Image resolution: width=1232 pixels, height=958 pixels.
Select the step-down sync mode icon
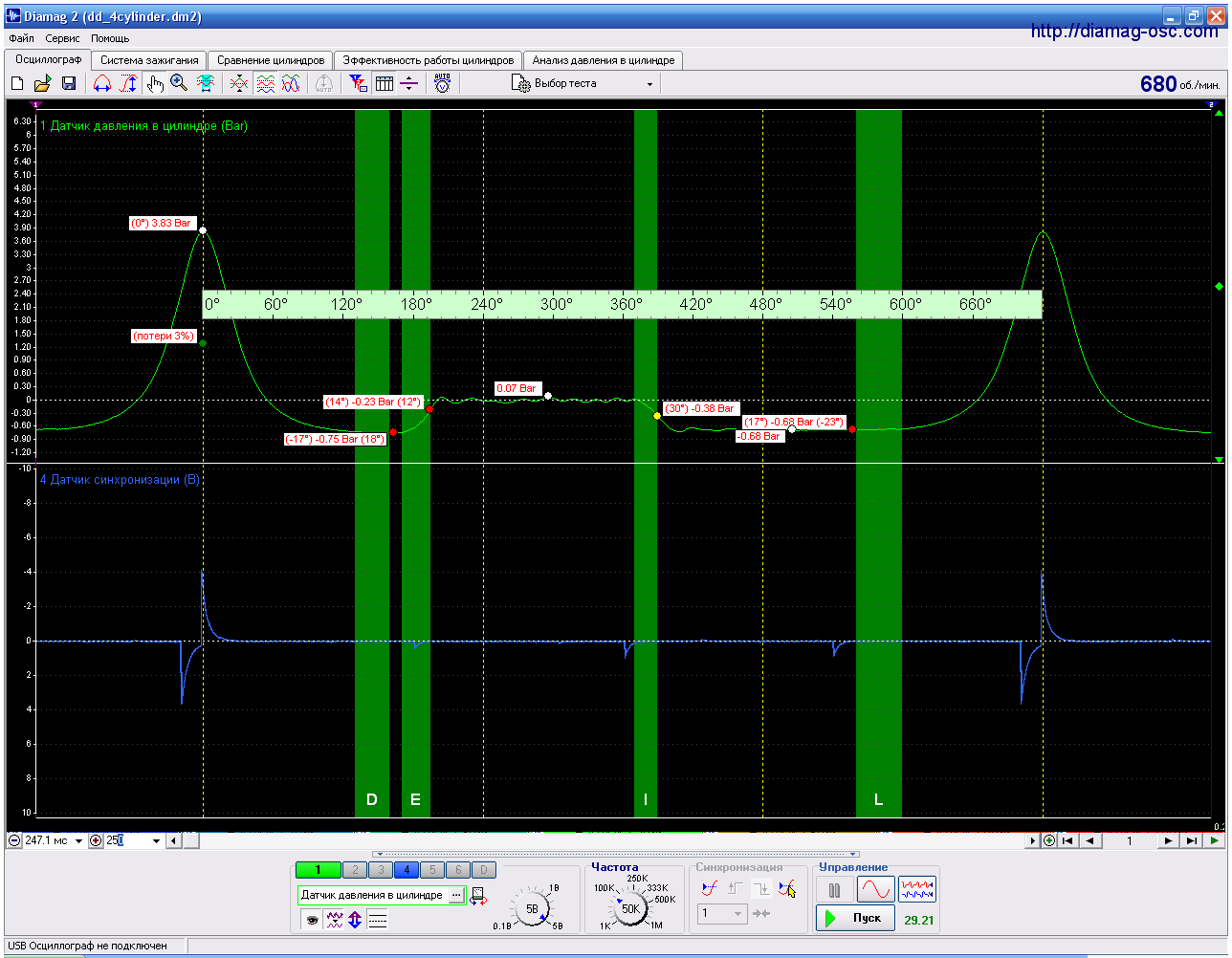point(761,889)
